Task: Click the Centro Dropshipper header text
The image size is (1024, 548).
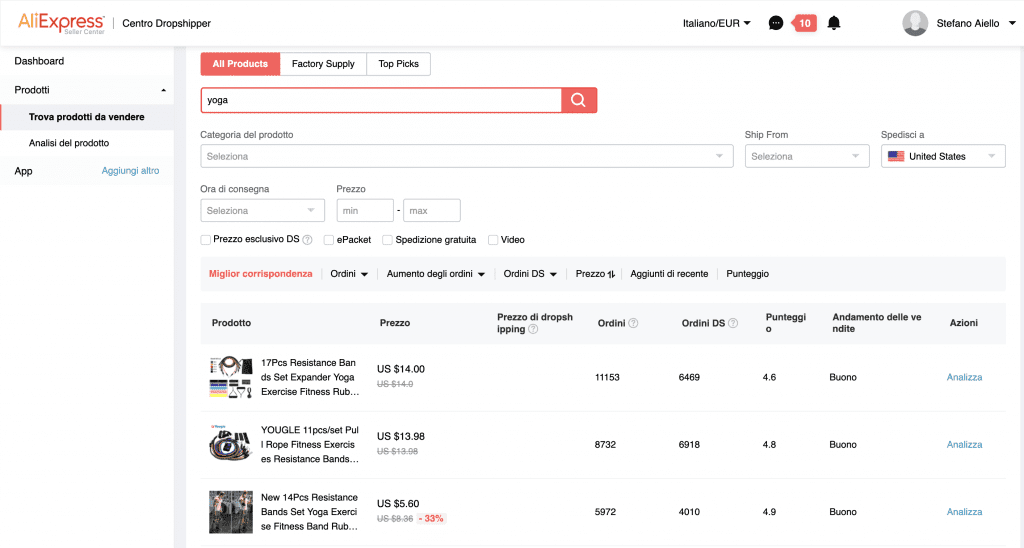Action: point(167,24)
